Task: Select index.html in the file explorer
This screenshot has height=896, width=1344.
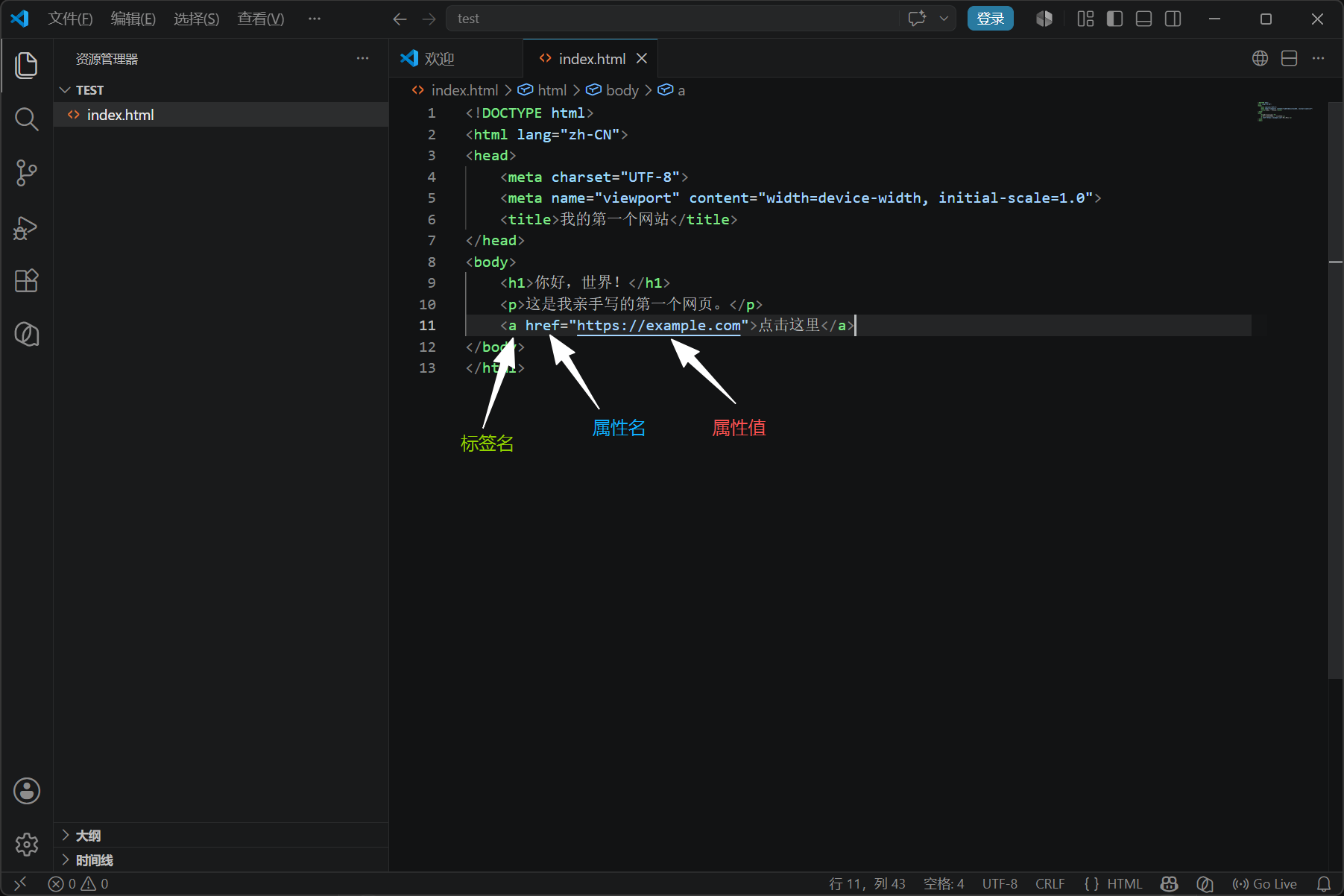Action: coord(221,115)
